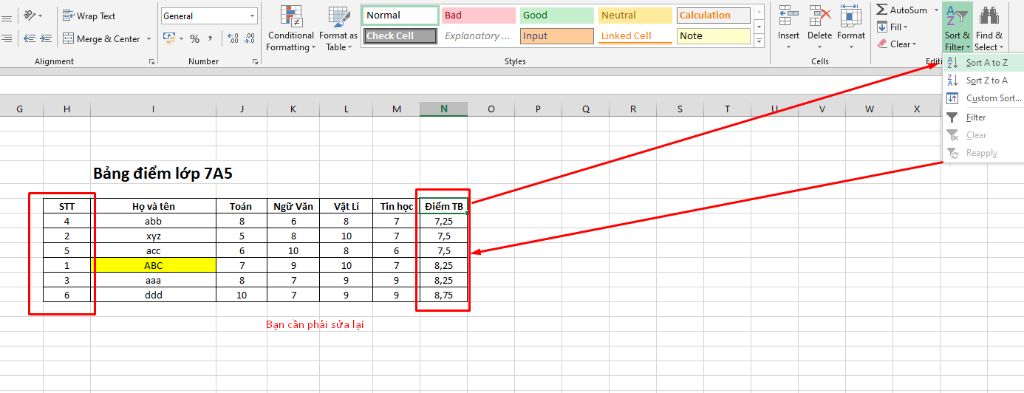The height and width of the screenshot is (393, 1024).
Task: Click Merge & Center button
Action: point(101,39)
